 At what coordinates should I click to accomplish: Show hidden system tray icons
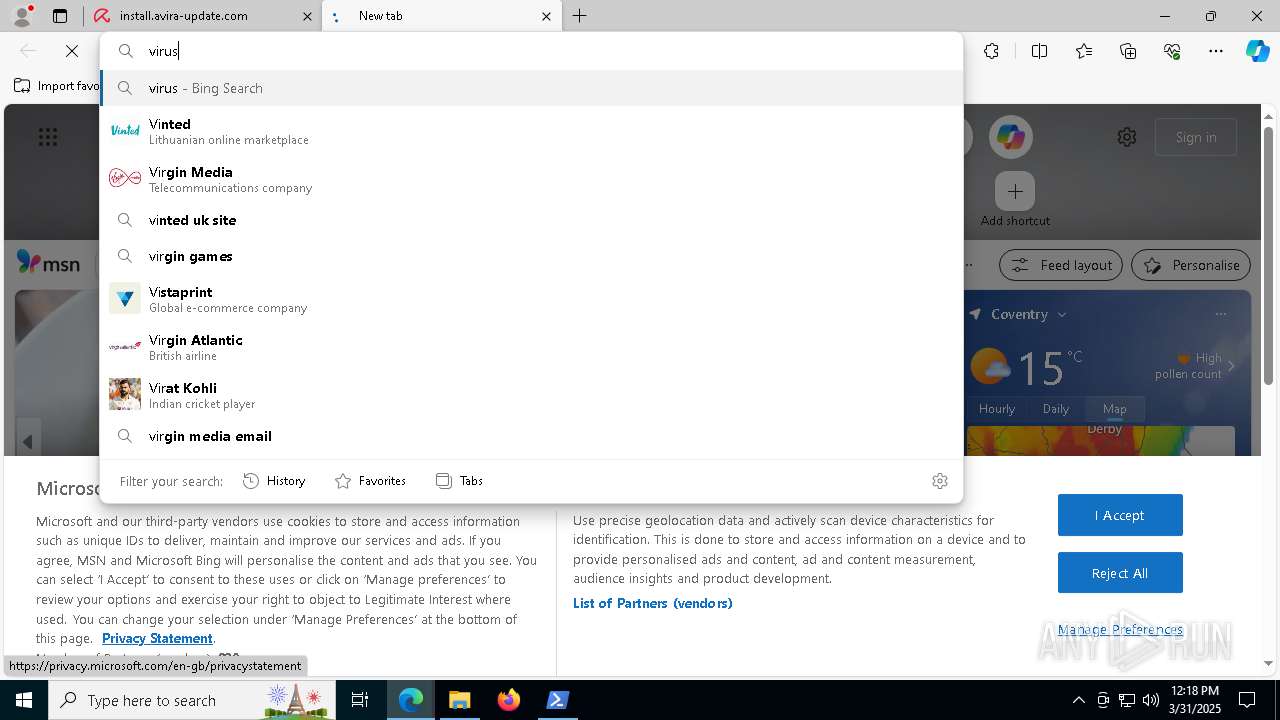(x=1078, y=700)
